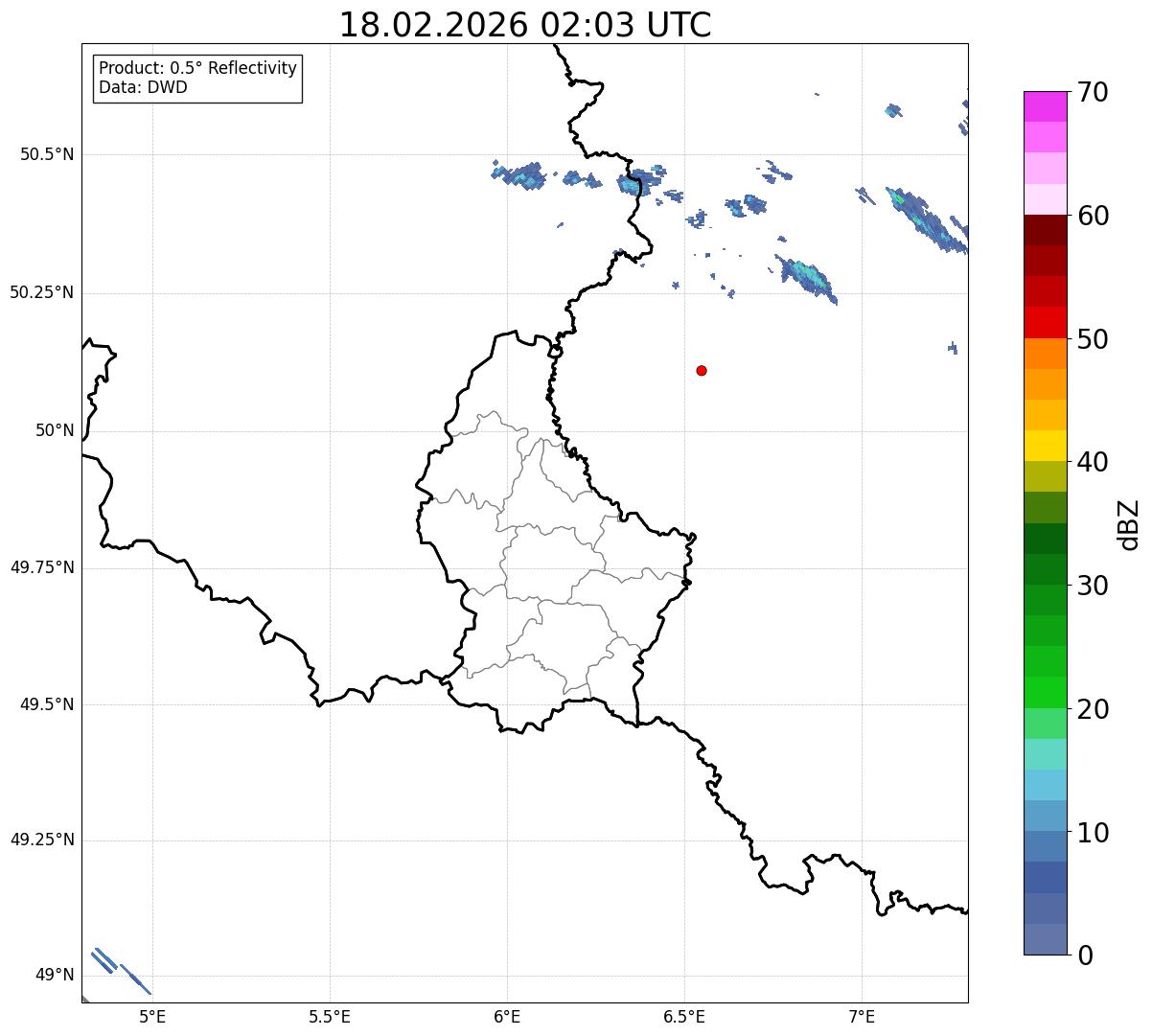The width and height of the screenshot is (1152, 1036).
Task: Click the colorbar value 30
Action: pos(1093,586)
